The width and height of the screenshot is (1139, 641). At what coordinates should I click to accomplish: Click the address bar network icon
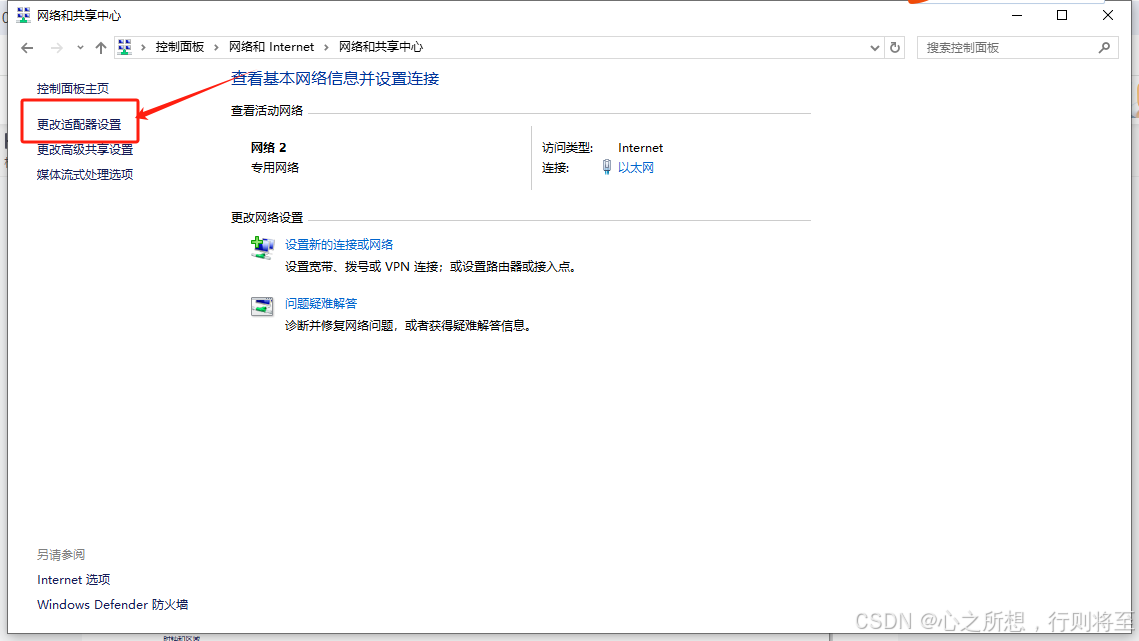125,47
